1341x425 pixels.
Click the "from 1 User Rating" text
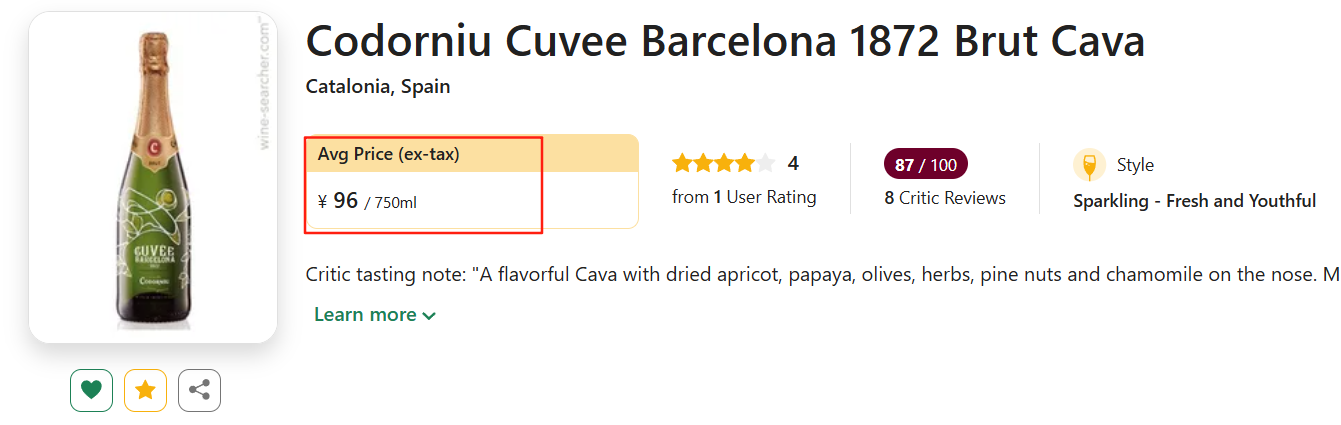[x=743, y=197]
